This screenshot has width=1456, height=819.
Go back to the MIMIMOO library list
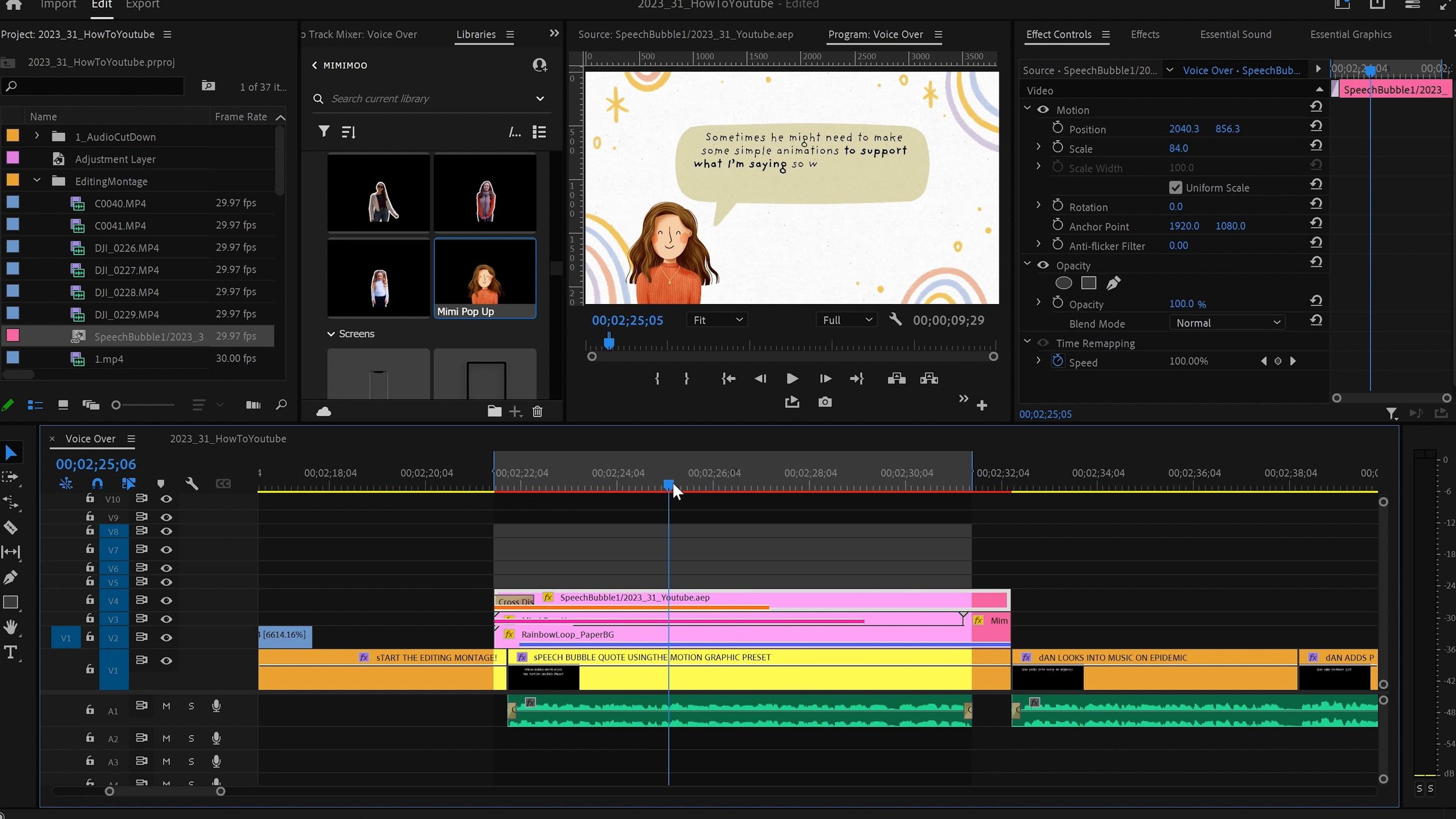click(x=315, y=65)
